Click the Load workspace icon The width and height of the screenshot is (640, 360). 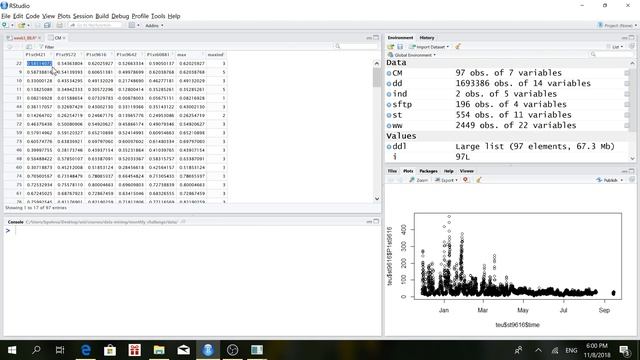pos(391,47)
